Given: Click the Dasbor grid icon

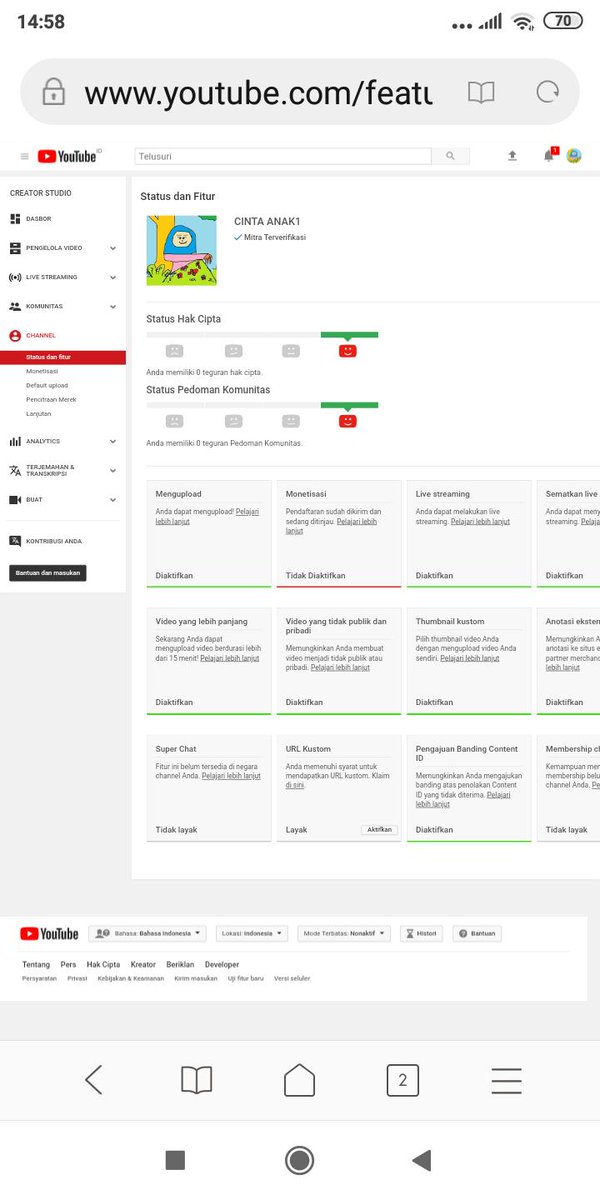Looking at the screenshot, I should 15,219.
